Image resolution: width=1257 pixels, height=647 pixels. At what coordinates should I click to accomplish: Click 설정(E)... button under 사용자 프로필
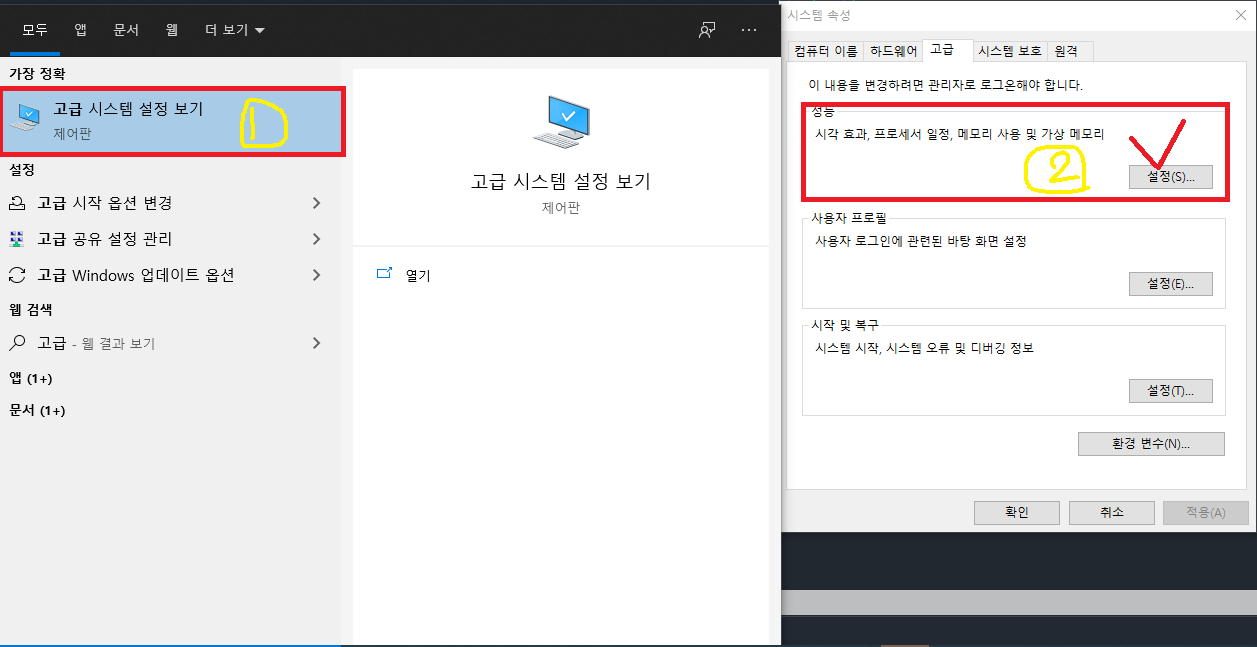1171,284
